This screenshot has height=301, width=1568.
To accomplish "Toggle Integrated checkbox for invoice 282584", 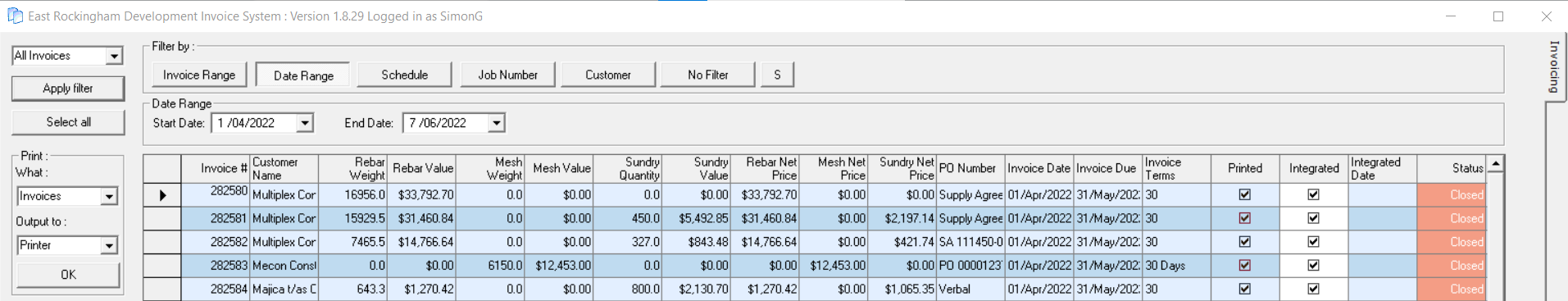I will tap(1314, 289).
